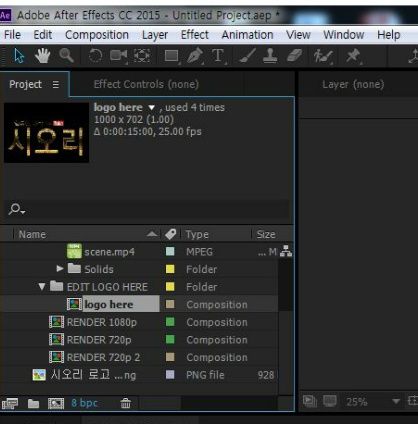Viewport: 418px width, 424px height.
Task: Click the Adobe After Effects app icon
Action: click(6, 15)
